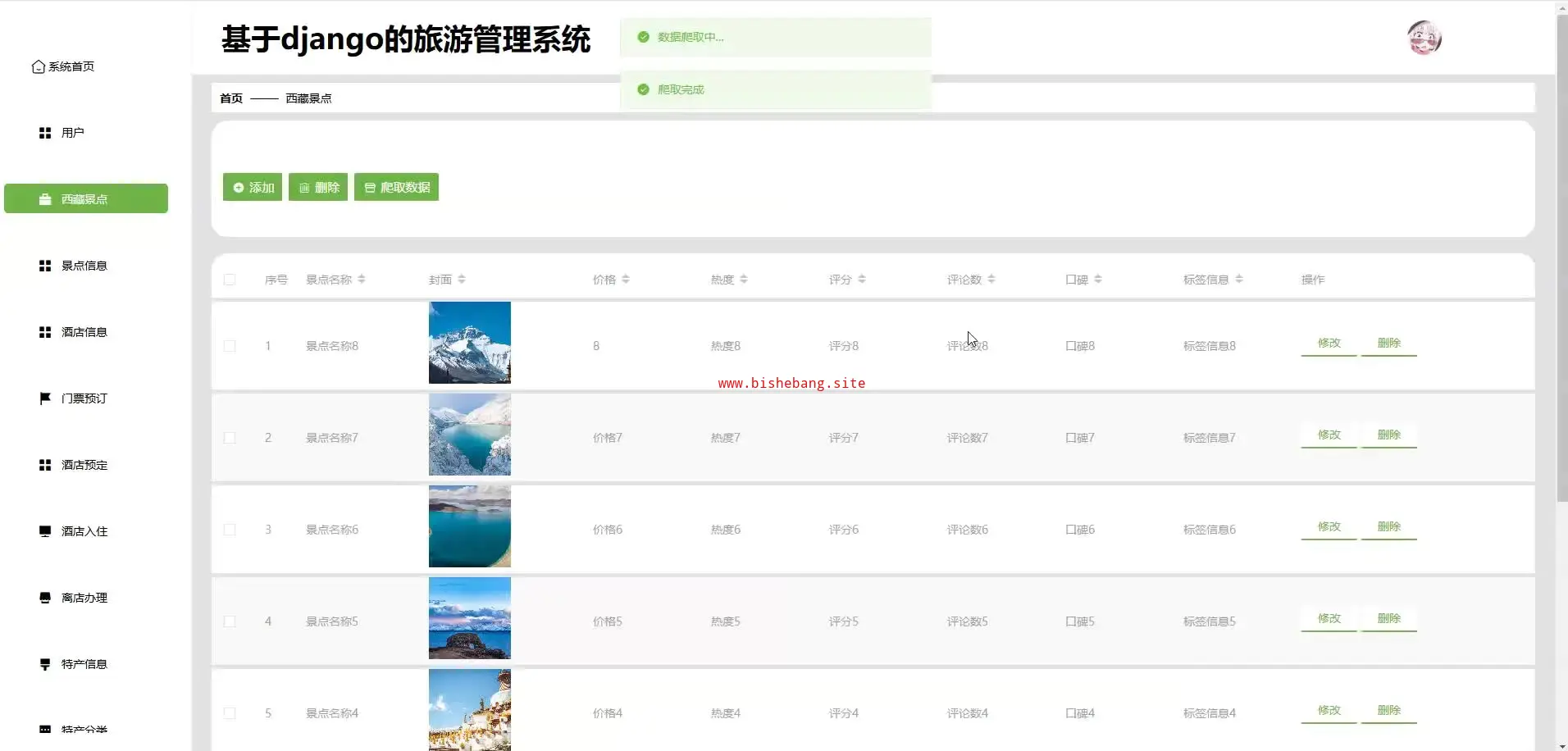Go to 酒店信息 menu item

[84, 332]
